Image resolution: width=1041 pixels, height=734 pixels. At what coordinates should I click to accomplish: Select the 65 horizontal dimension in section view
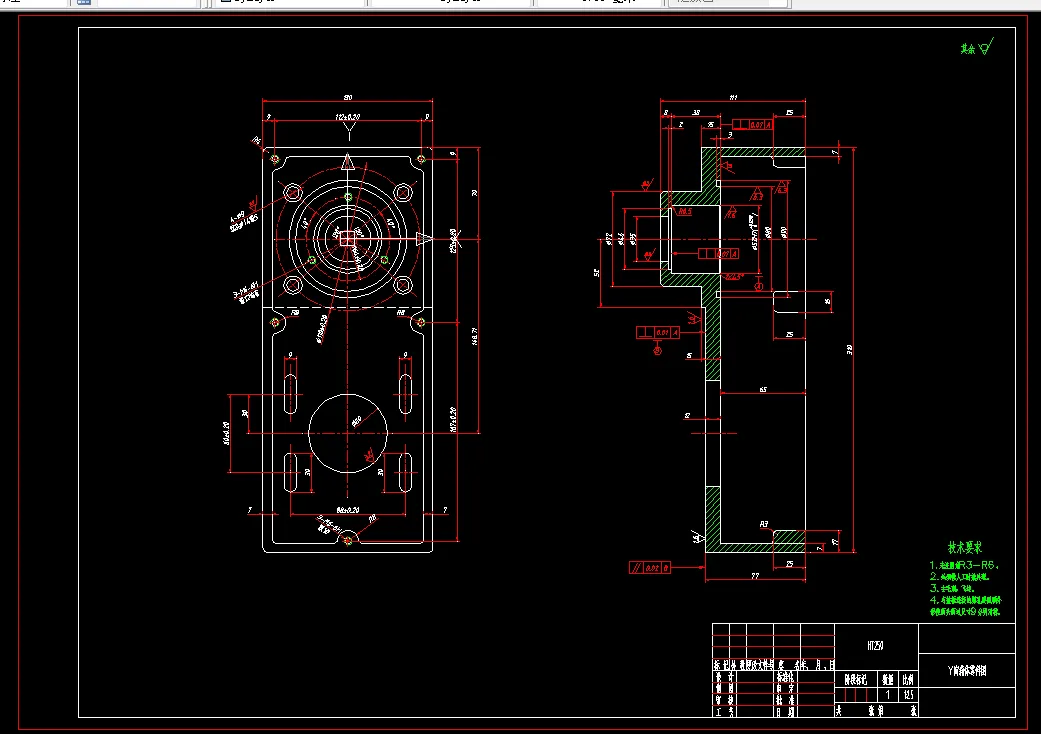point(763,390)
